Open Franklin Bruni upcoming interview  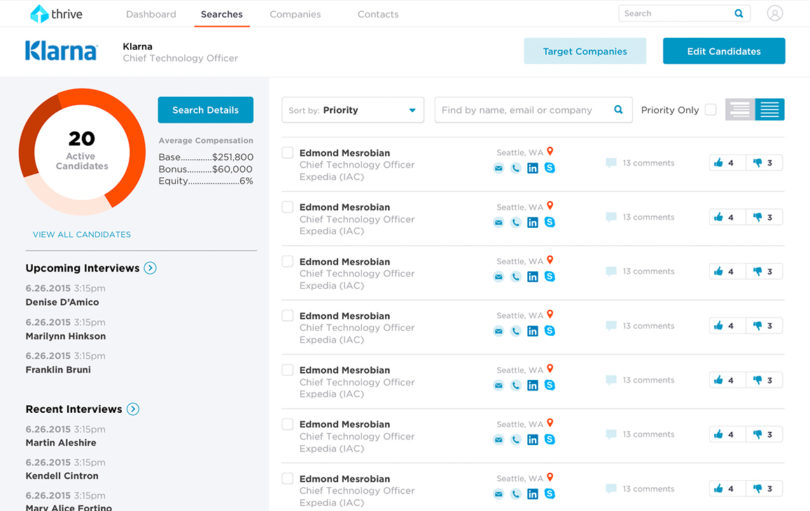coord(58,370)
